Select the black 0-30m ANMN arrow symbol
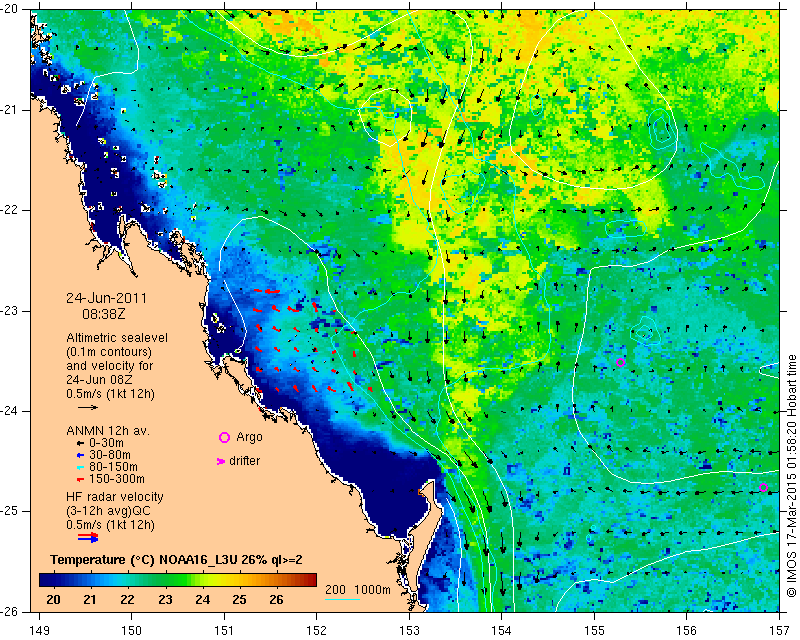This screenshot has height=640, width=800. 80,444
